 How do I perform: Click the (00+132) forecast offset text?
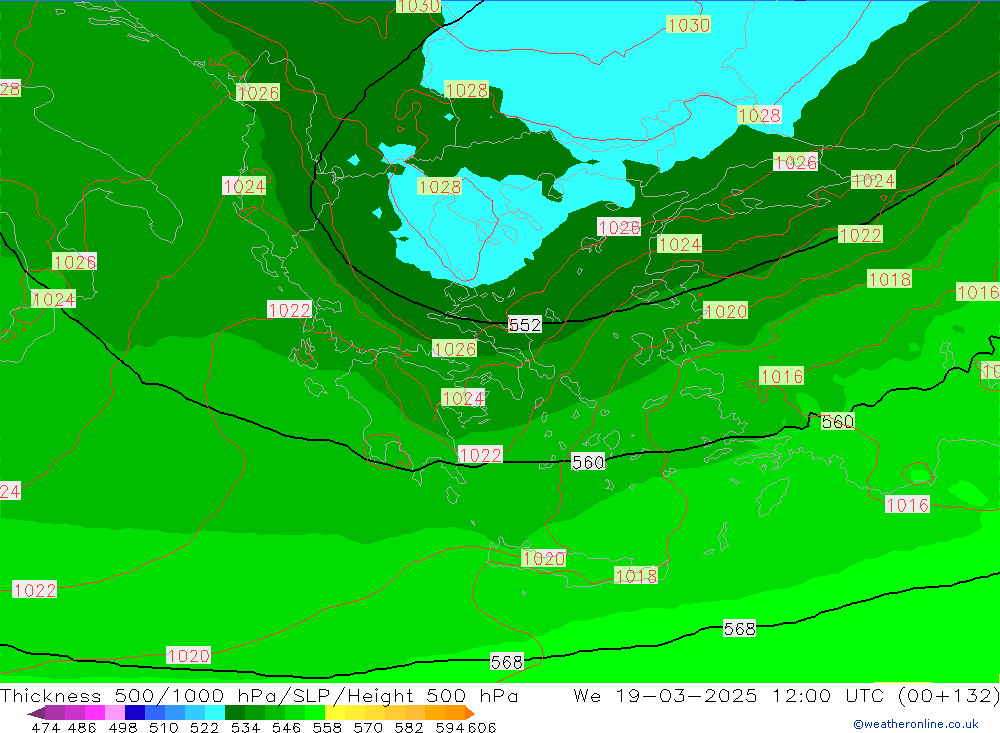click(948, 695)
